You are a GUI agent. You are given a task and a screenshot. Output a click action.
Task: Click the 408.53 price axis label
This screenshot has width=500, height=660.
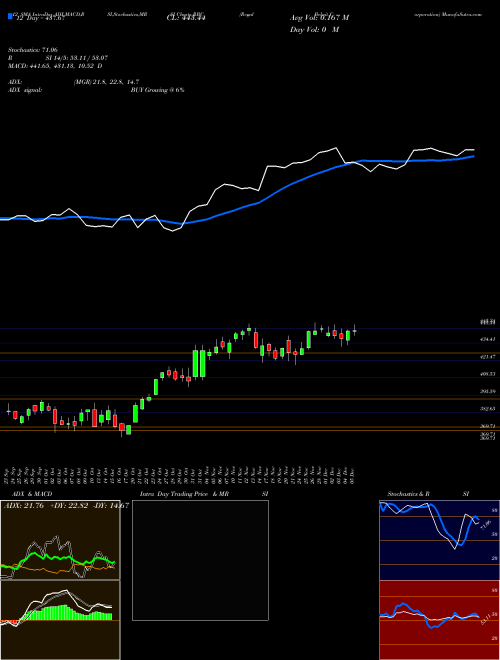pos(488,374)
